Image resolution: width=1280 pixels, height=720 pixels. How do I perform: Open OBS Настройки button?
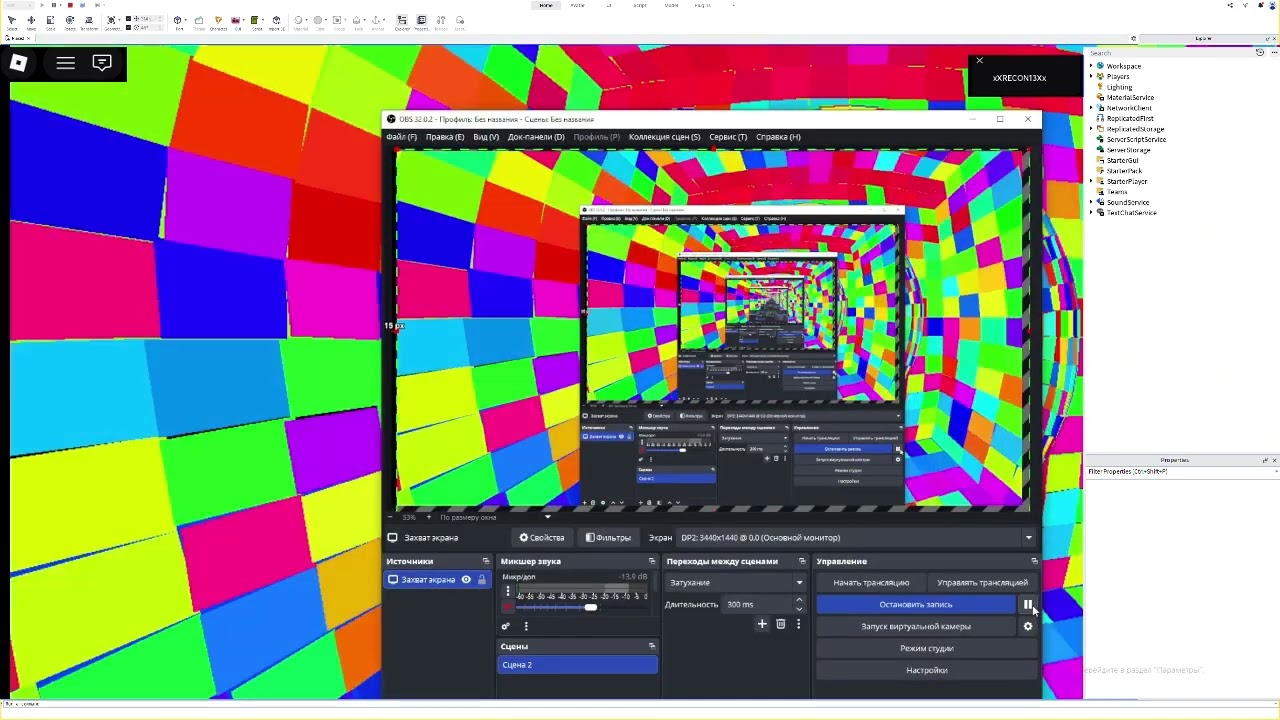(927, 671)
